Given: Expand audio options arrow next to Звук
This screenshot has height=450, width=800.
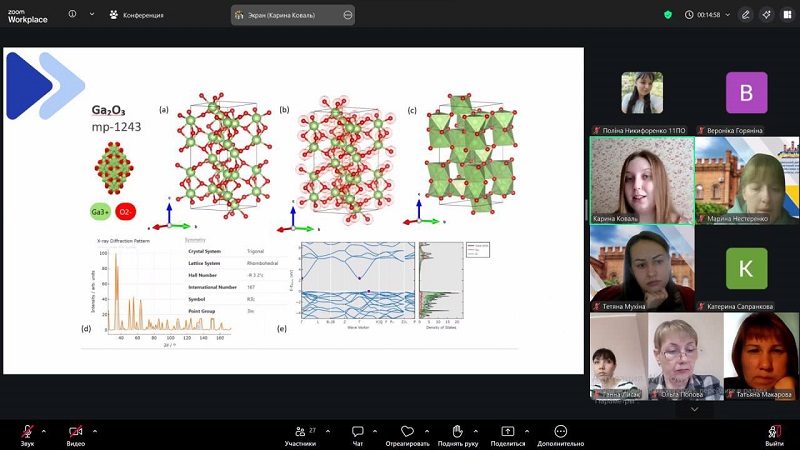Looking at the screenshot, I should (x=47, y=429).
